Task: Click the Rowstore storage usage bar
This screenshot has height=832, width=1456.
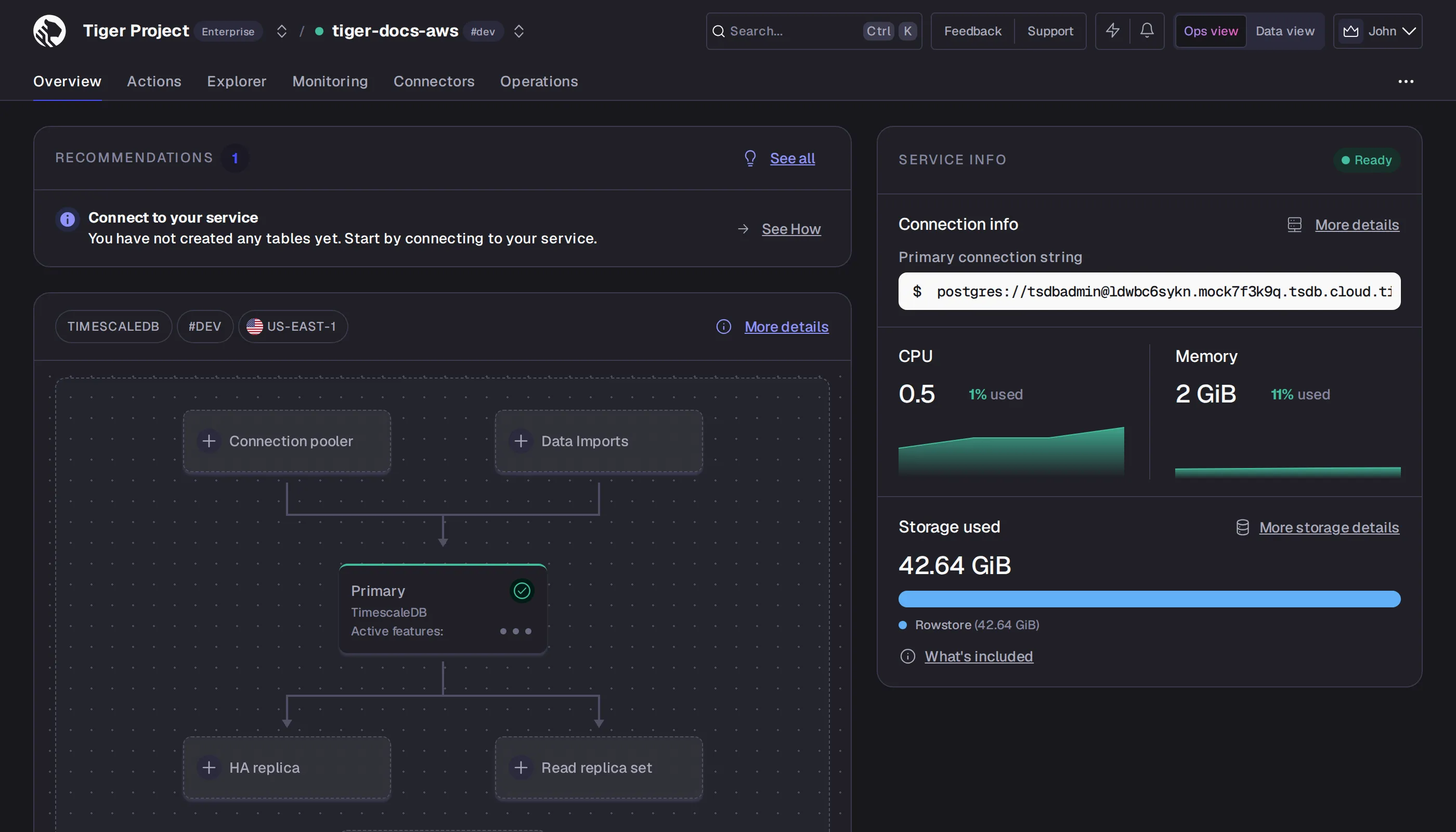Action: (1149, 599)
